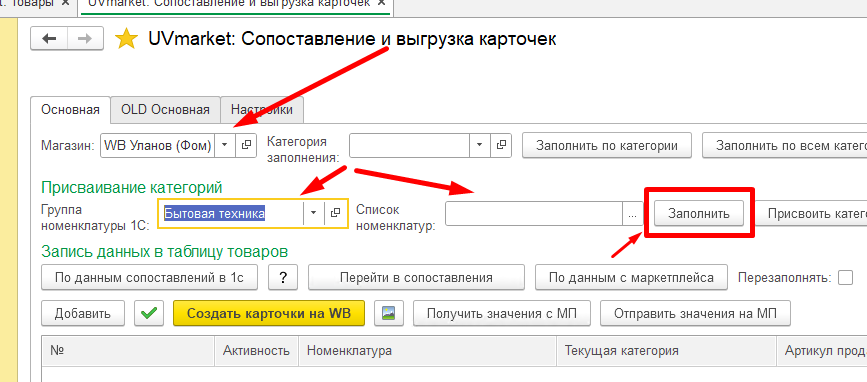The width and height of the screenshot is (867, 382).
Task: Click the Заполнить button
Action: coord(699,213)
